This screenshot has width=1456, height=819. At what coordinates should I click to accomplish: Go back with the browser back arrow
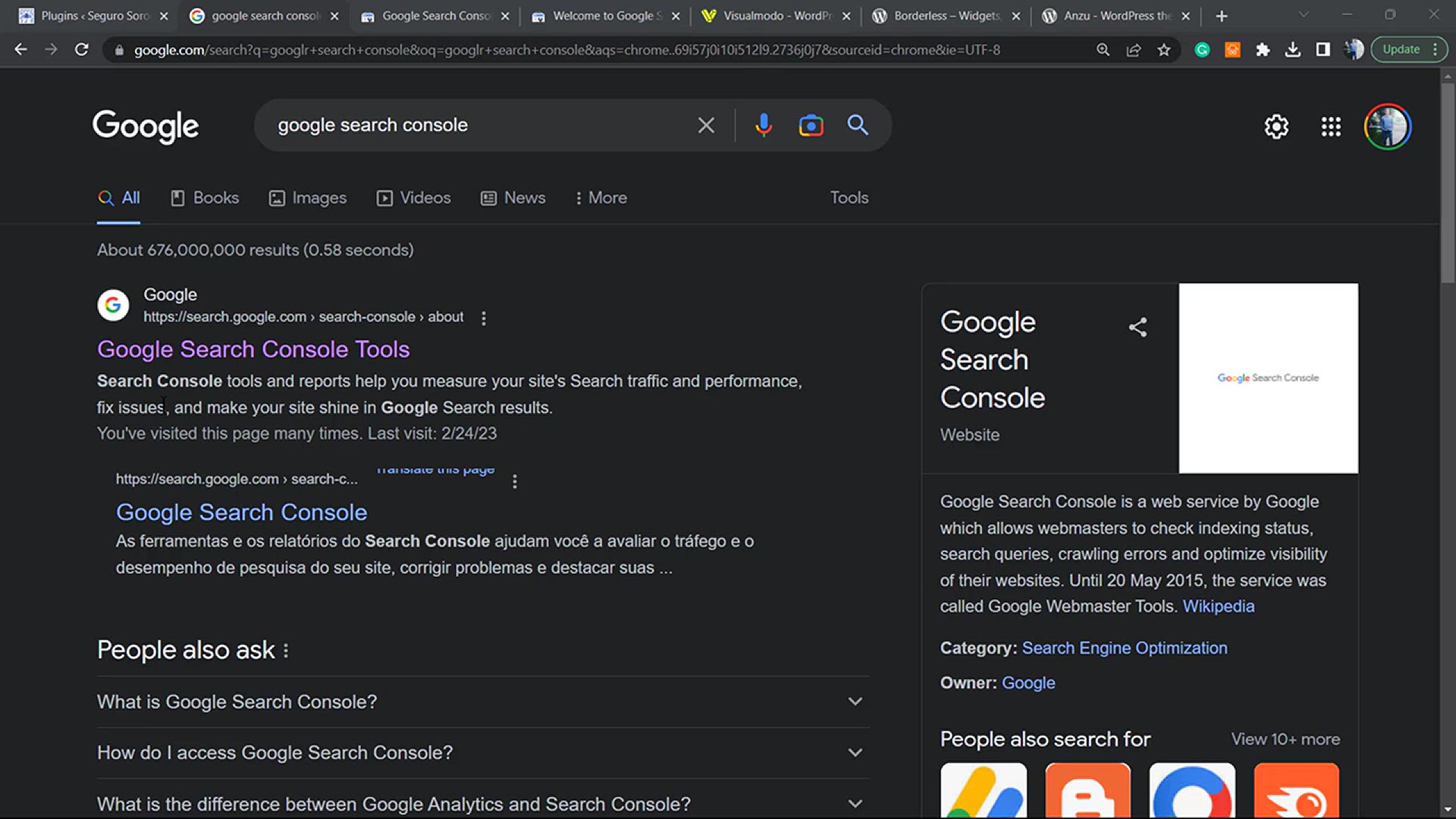coord(20,49)
